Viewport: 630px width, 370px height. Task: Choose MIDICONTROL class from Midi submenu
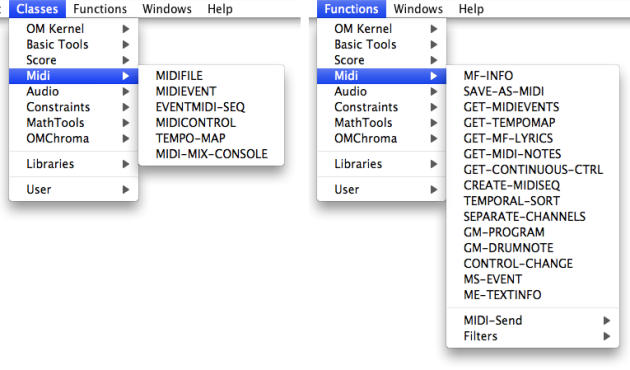tap(211, 123)
